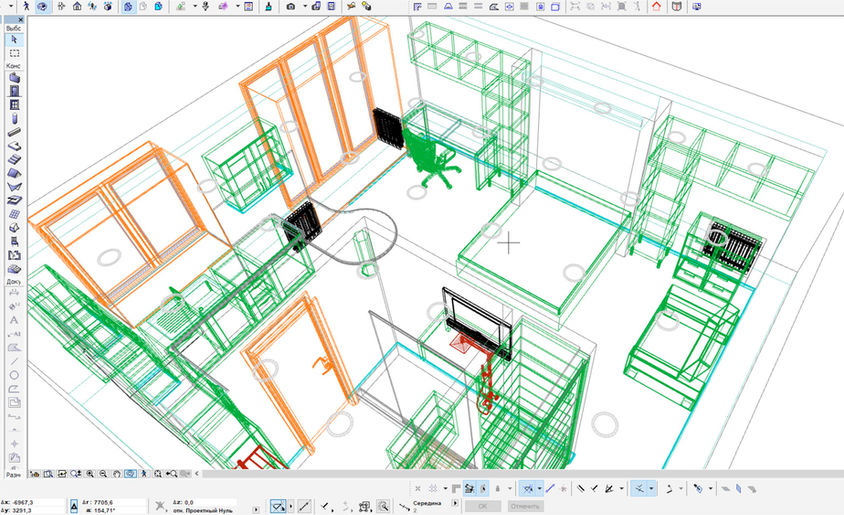Click the OK button
844x515 pixels.
[x=482, y=506]
